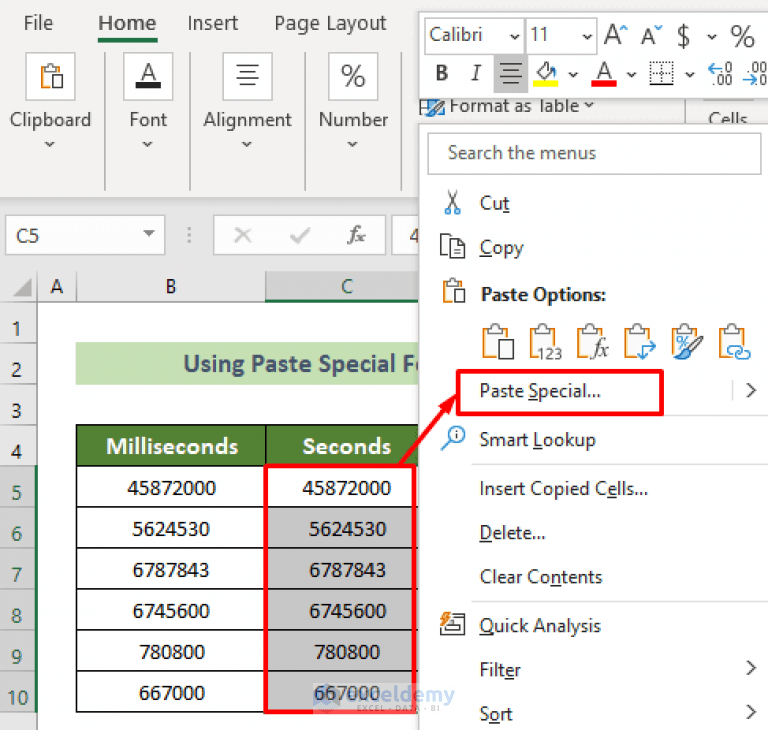Image resolution: width=768 pixels, height=730 pixels.
Task: Select Paste Link icon
Action: click(734, 342)
